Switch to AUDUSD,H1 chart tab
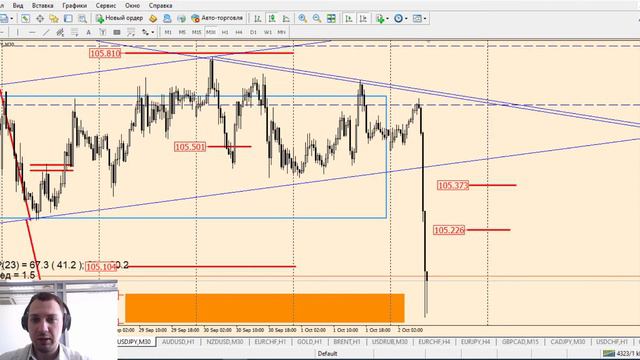 178,342
